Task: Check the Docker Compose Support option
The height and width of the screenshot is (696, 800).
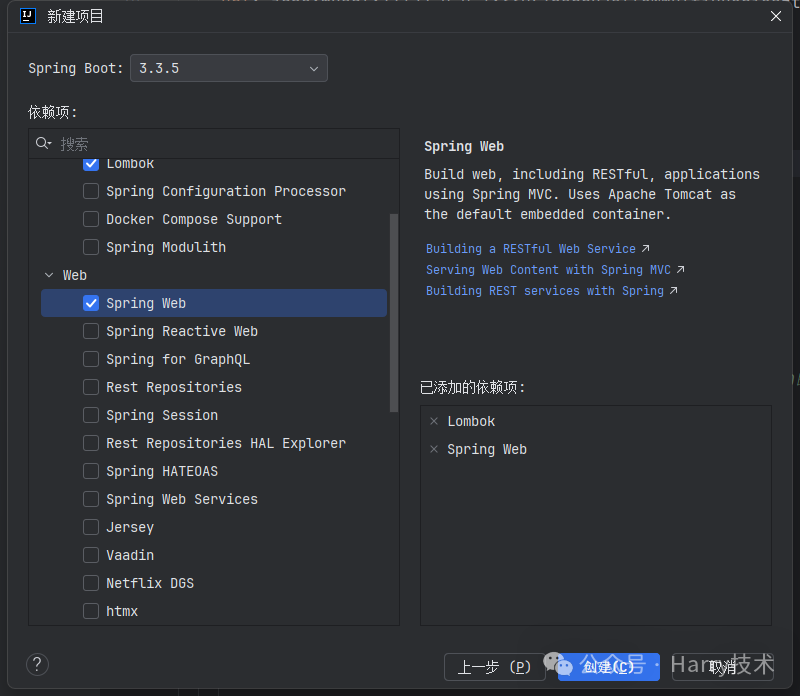Action: point(91,219)
